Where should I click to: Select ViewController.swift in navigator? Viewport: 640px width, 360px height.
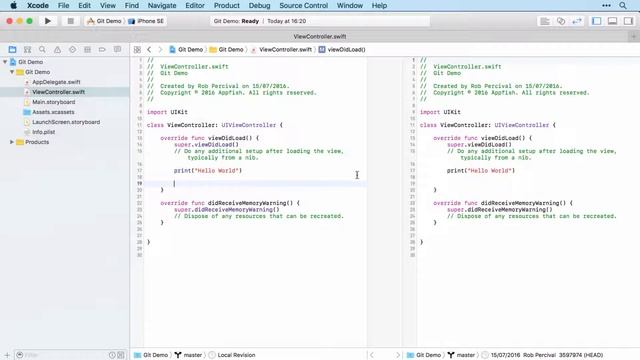tap(59, 92)
